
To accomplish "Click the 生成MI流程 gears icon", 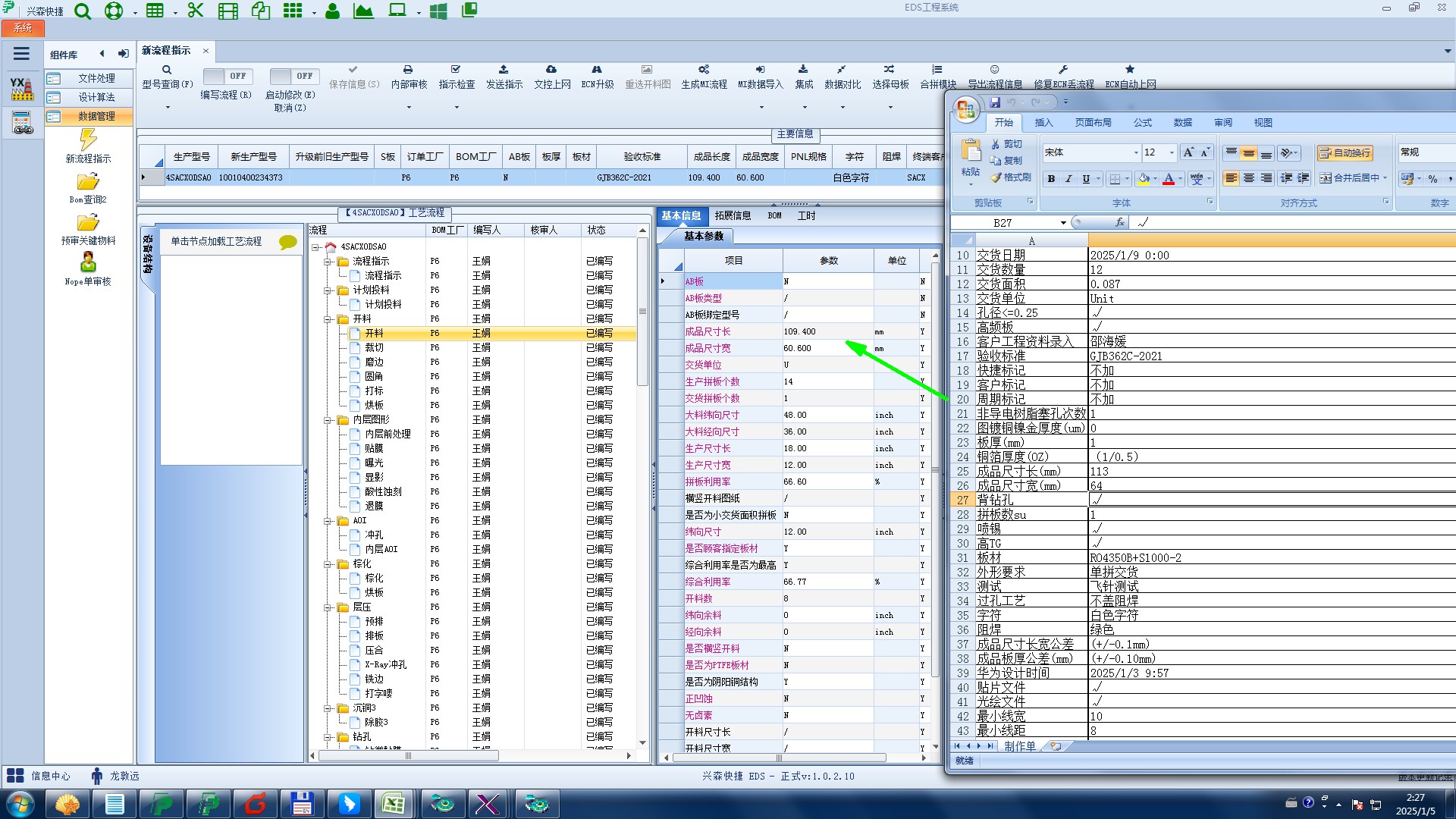I will (704, 70).
